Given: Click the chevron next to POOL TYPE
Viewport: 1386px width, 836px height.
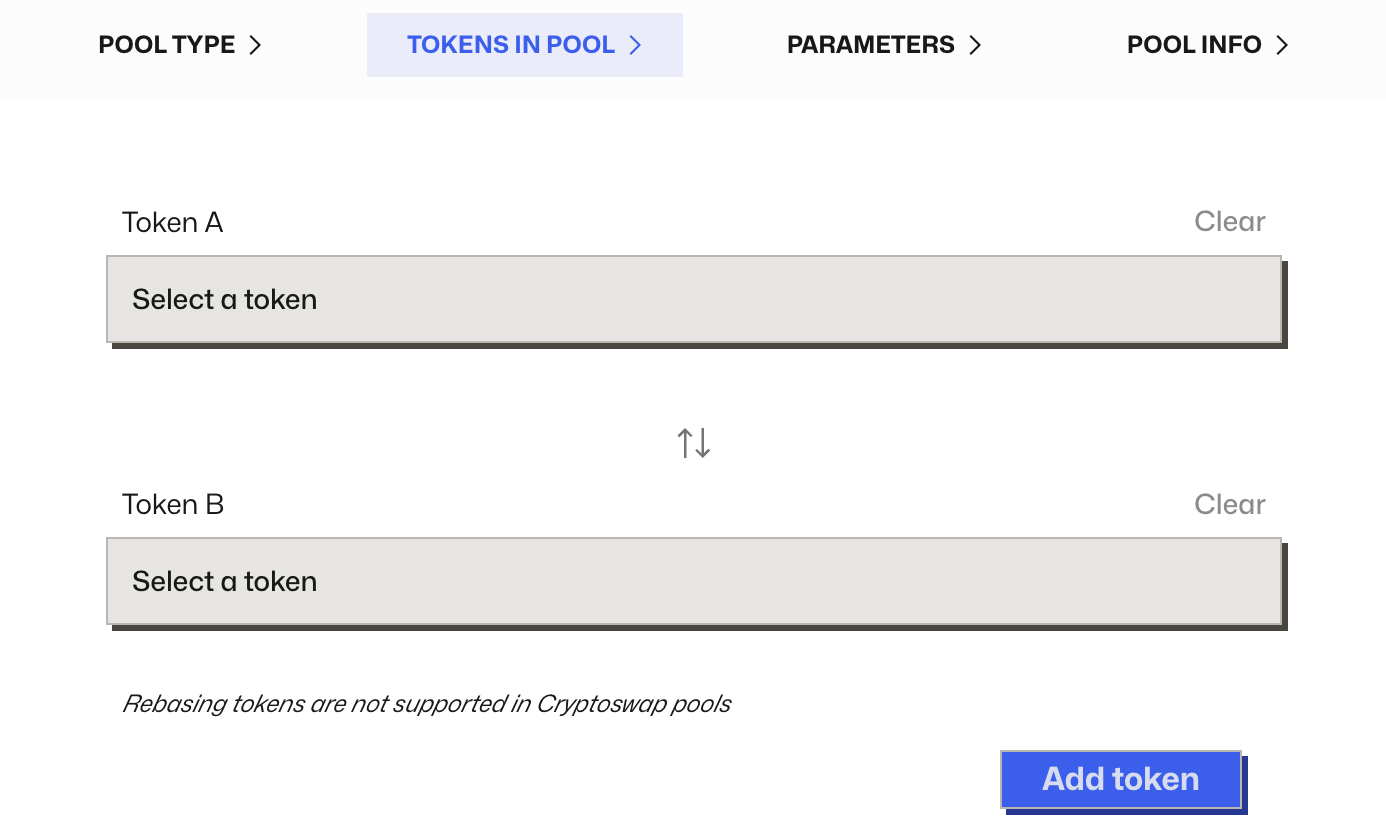Looking at the screenshot, I should click(255, 45).
